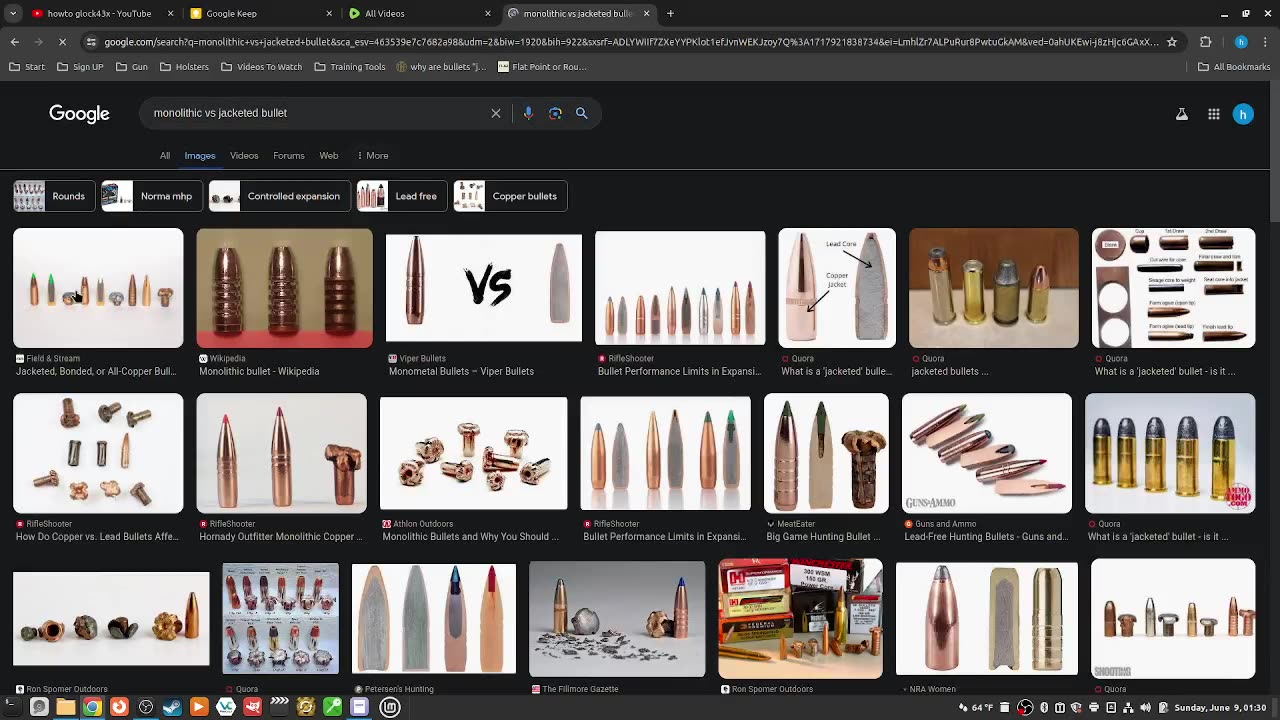Open the clock showing Sunday, June 9
Viewport: 1280px width, 720px height.
coord(1222,708)
